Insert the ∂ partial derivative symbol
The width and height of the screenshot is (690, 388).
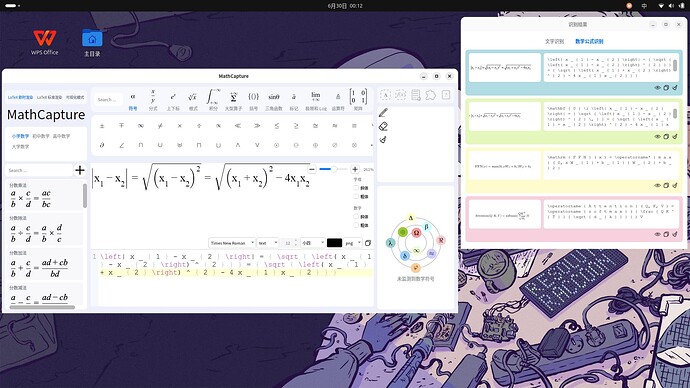pos(102,145)
